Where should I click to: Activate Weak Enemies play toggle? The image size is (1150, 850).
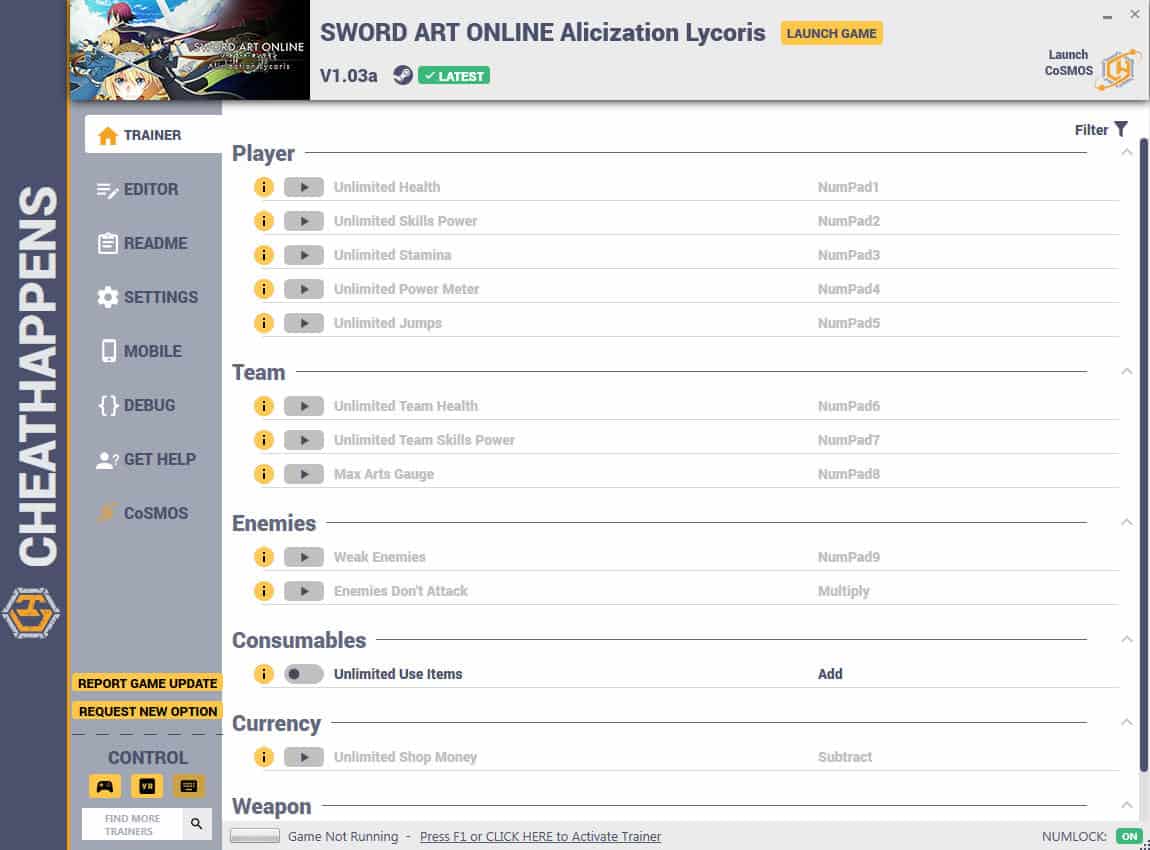pos(304,557)
